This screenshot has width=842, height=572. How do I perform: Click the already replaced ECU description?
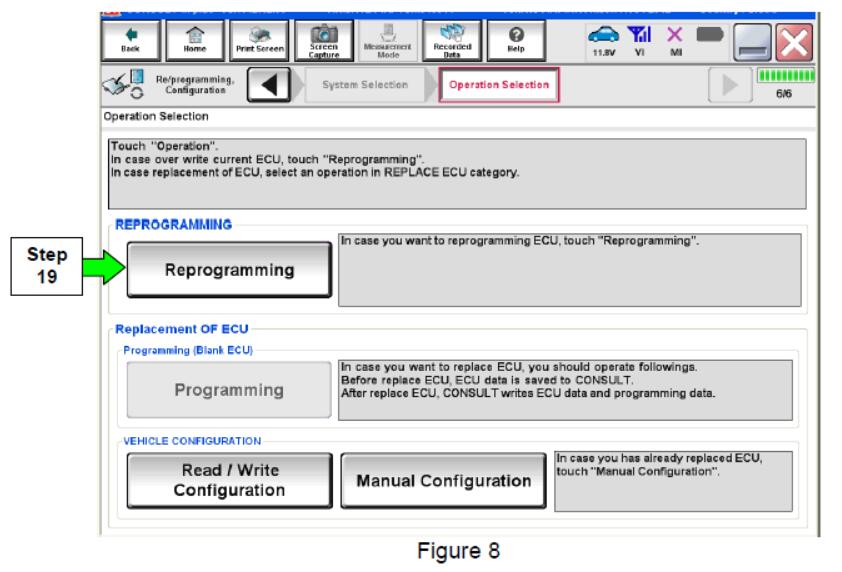[x=673, y=481]
